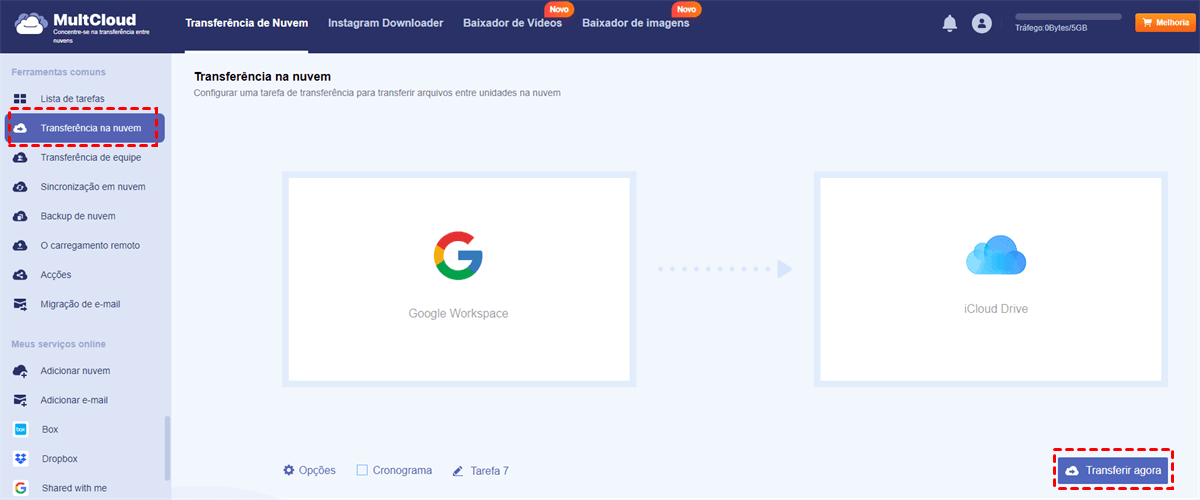
Task: Open the user account avatar
Action: [x=982, y=24]
